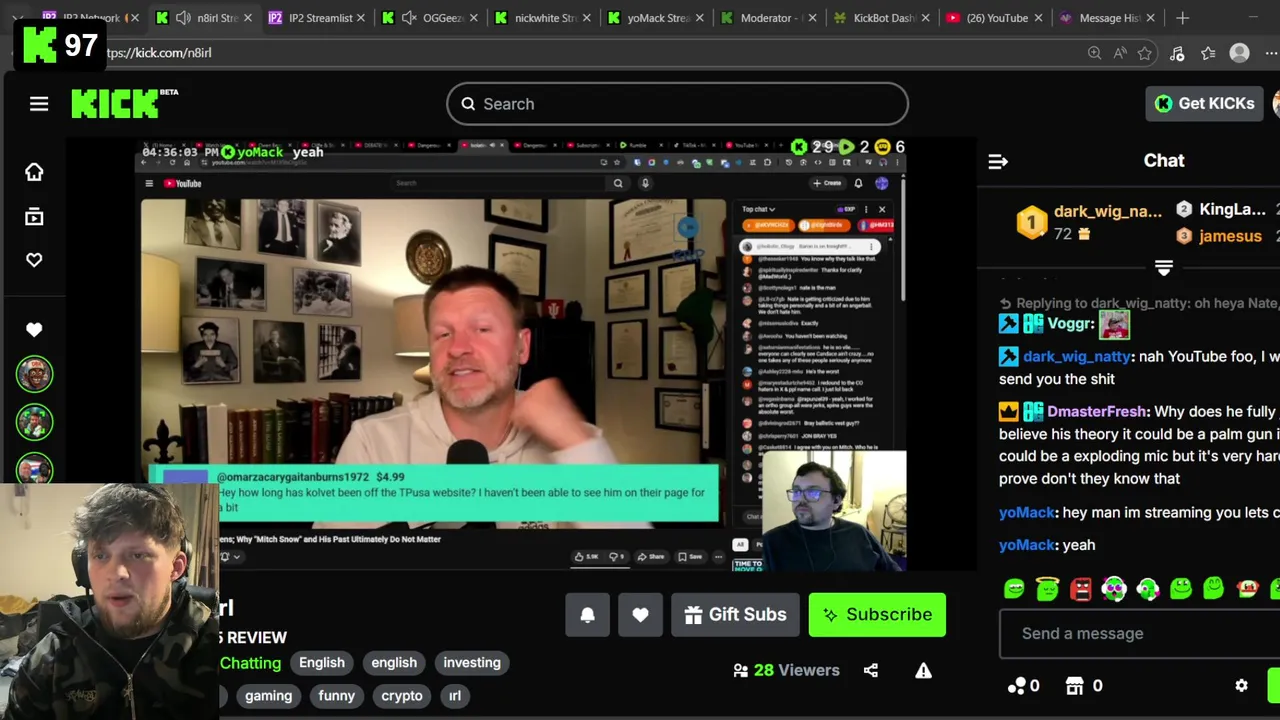Collapse the chat panel with the arrow icon
The image size is (1280, 720).
[997, 161]
